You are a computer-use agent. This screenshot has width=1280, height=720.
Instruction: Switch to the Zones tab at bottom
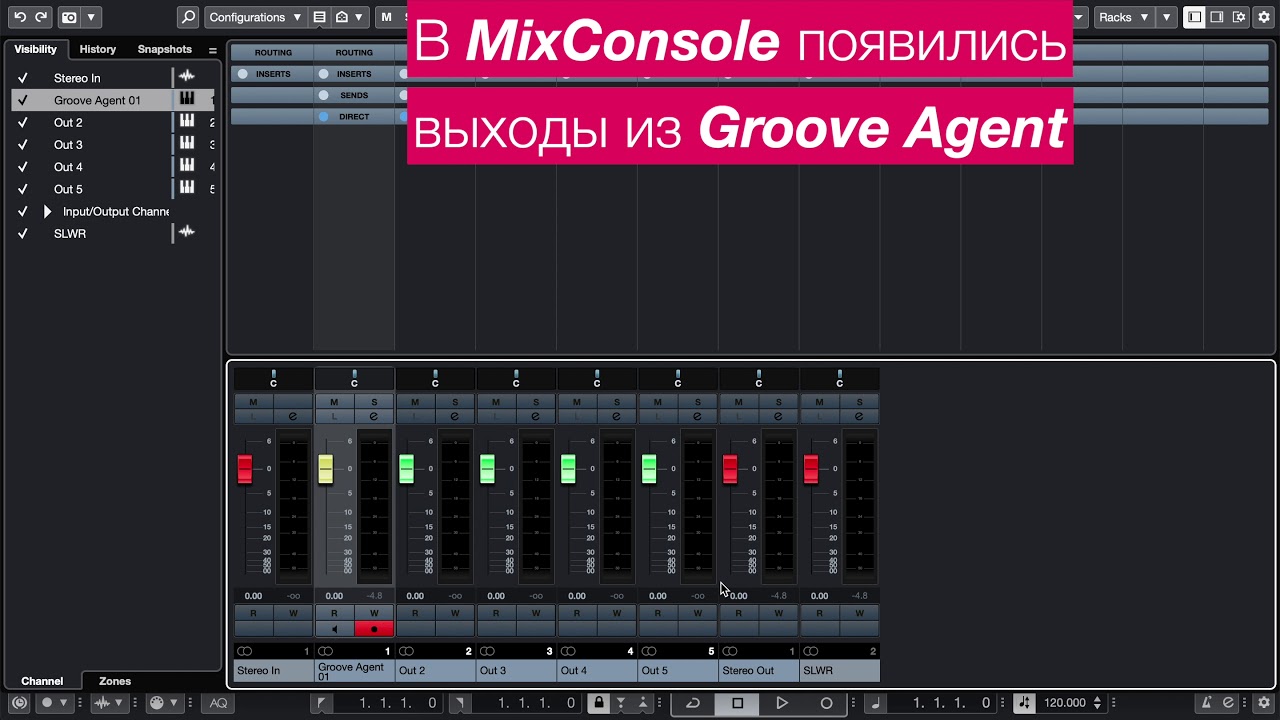[x=115, y=681]
